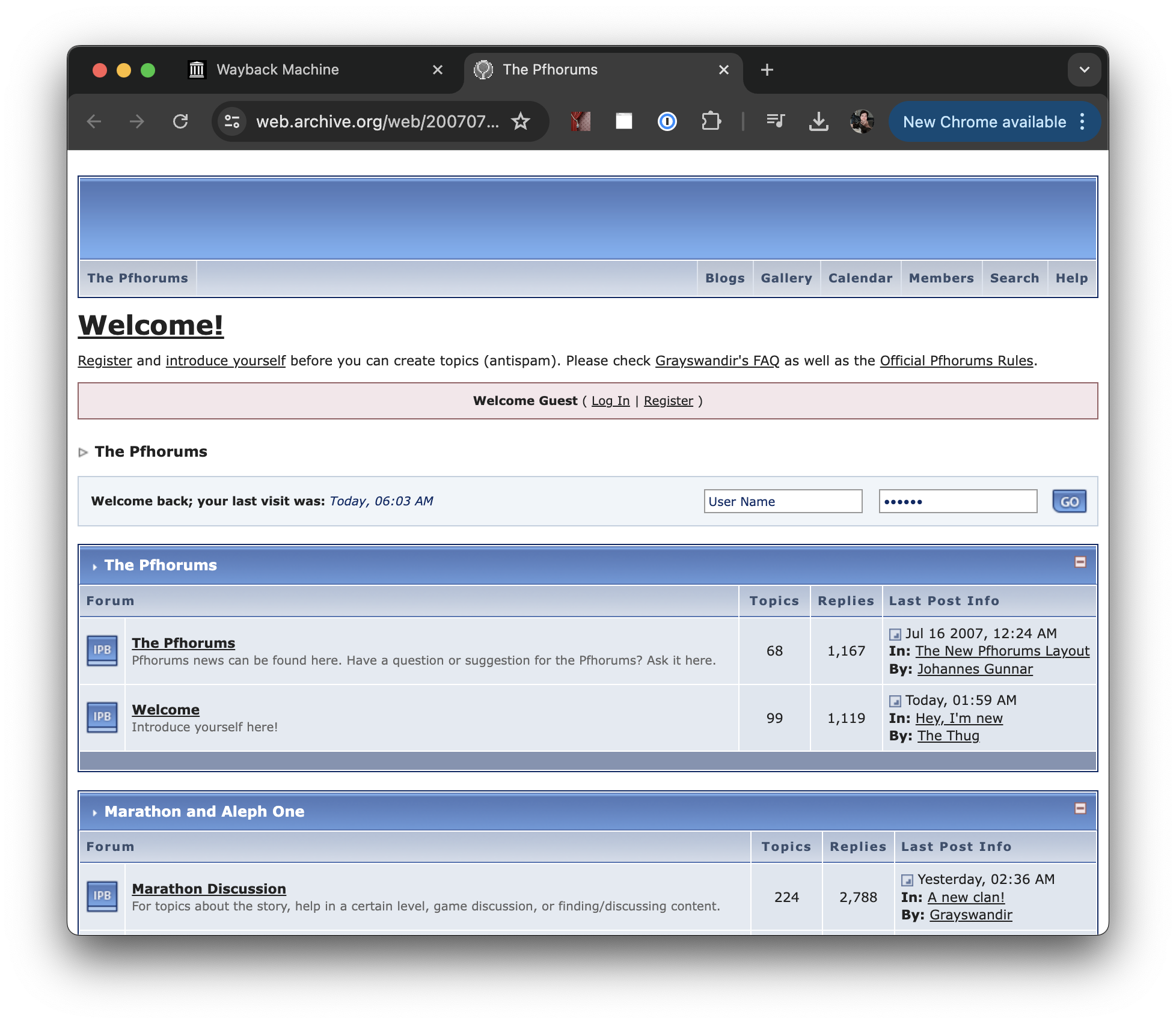Open the Chrome three-dot menu

coord(1082,122)
